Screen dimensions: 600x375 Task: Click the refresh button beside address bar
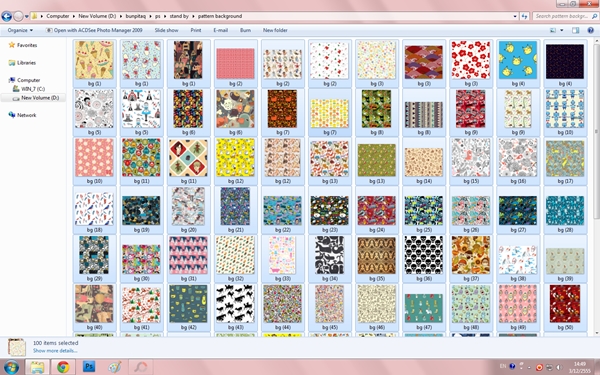[524, 16]
